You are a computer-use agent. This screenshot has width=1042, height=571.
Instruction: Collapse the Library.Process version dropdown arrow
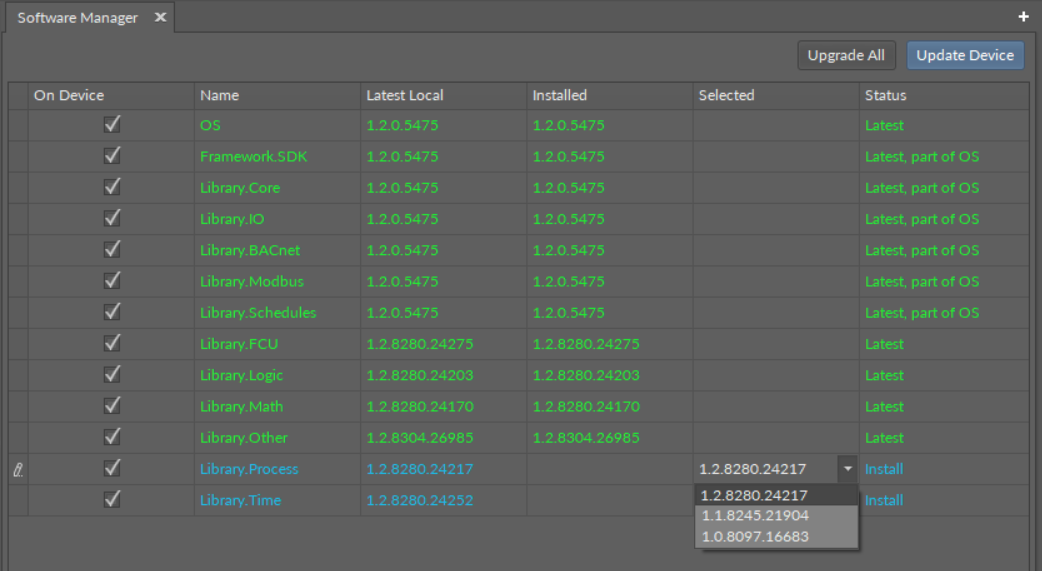(848, 469)
